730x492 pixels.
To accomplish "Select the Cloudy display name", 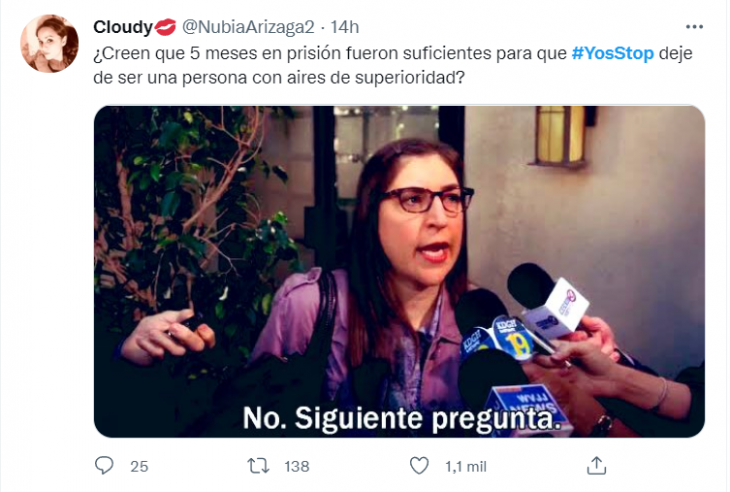I will [123, 27].
